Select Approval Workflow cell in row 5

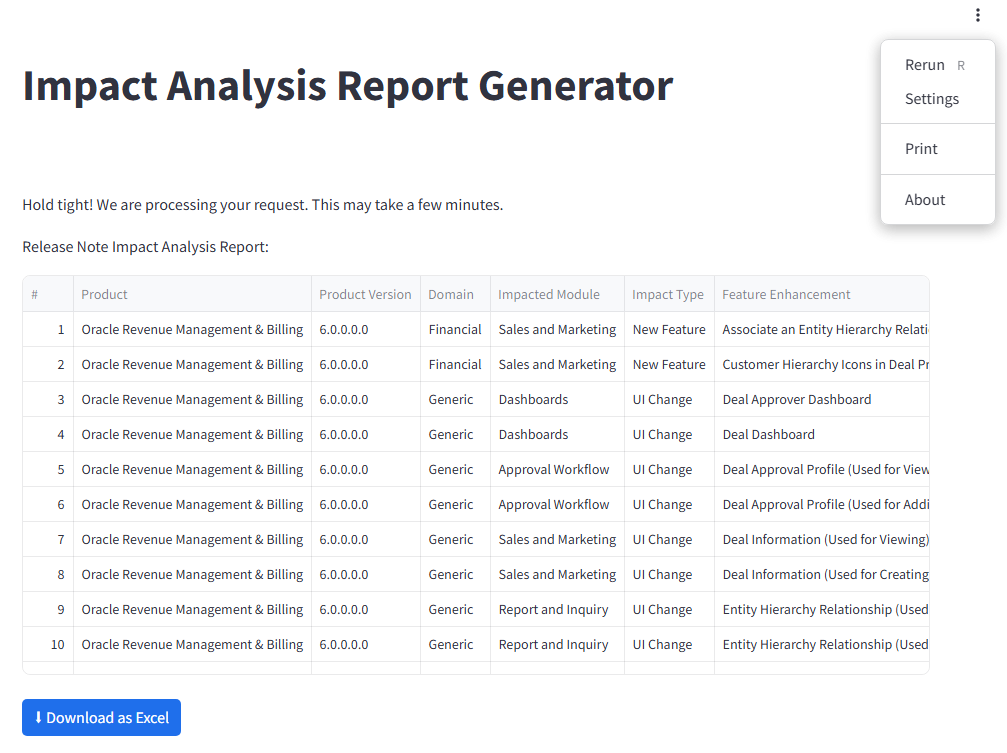554,469
